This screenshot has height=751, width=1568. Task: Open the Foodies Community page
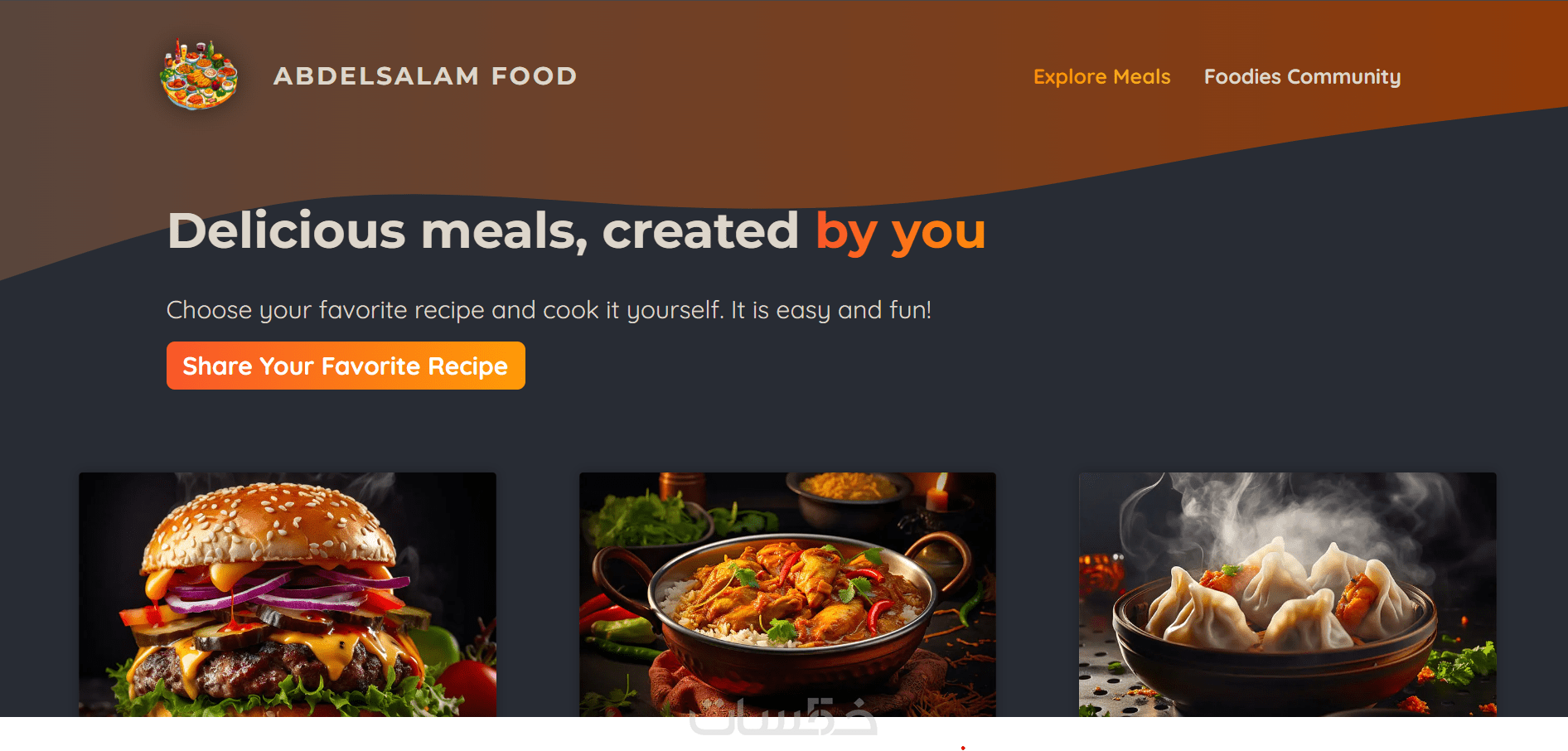(1302, 76)
